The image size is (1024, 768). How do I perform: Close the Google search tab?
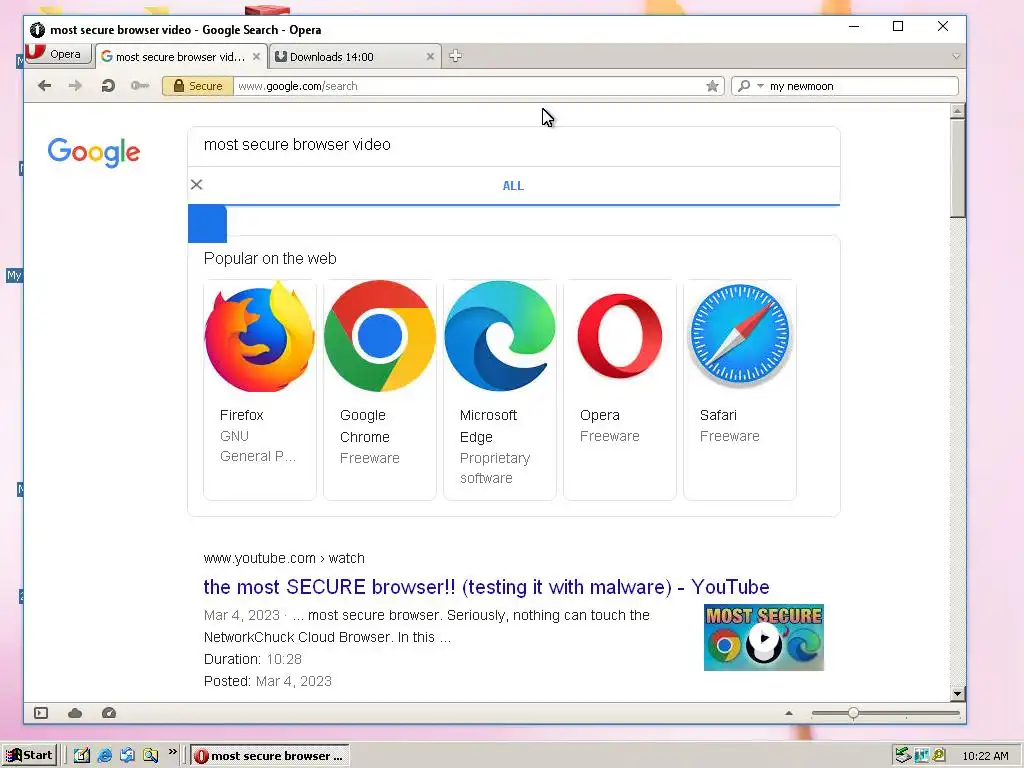pos(257,57)
